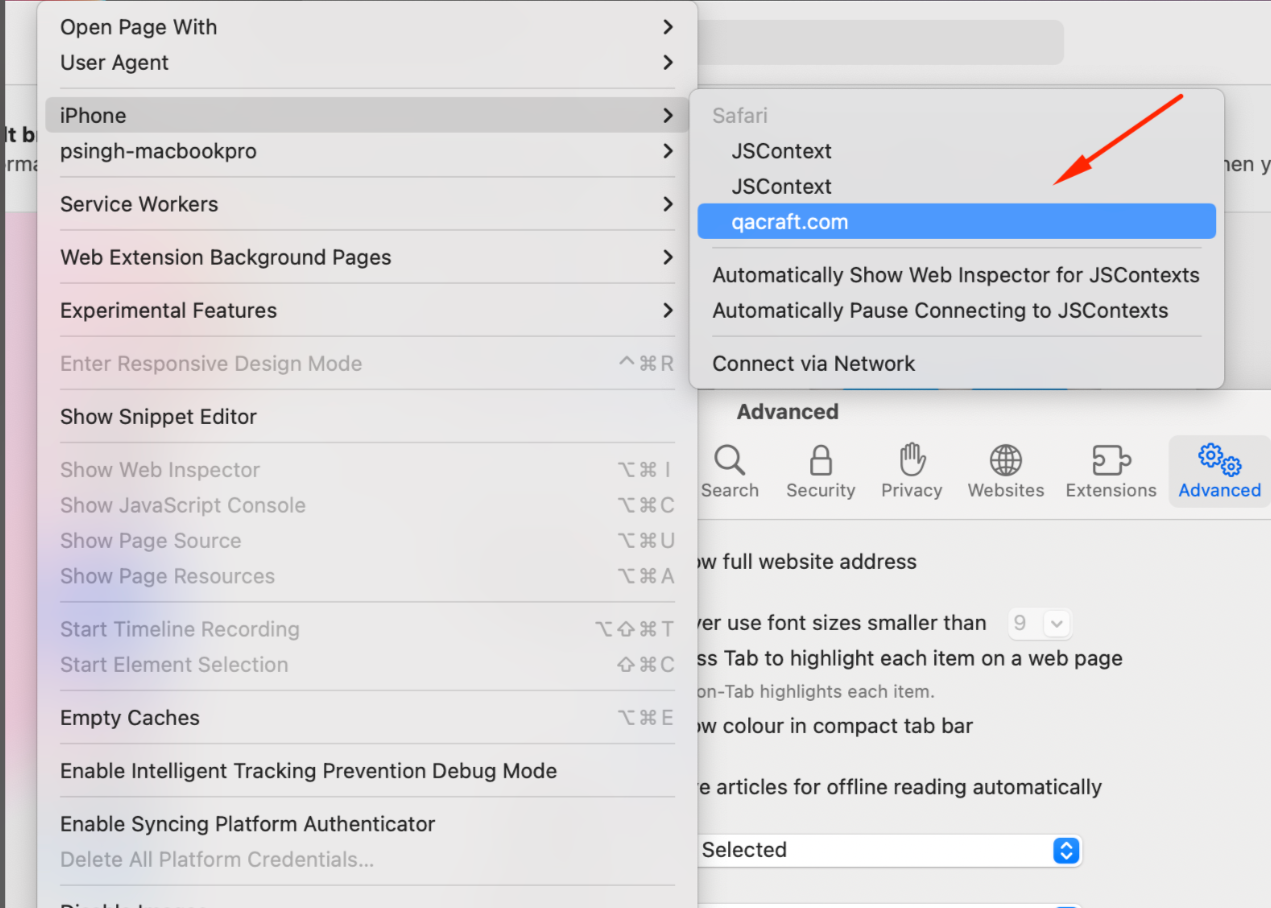Expand Web Extension Background Pages submenu

click(367, 257)
